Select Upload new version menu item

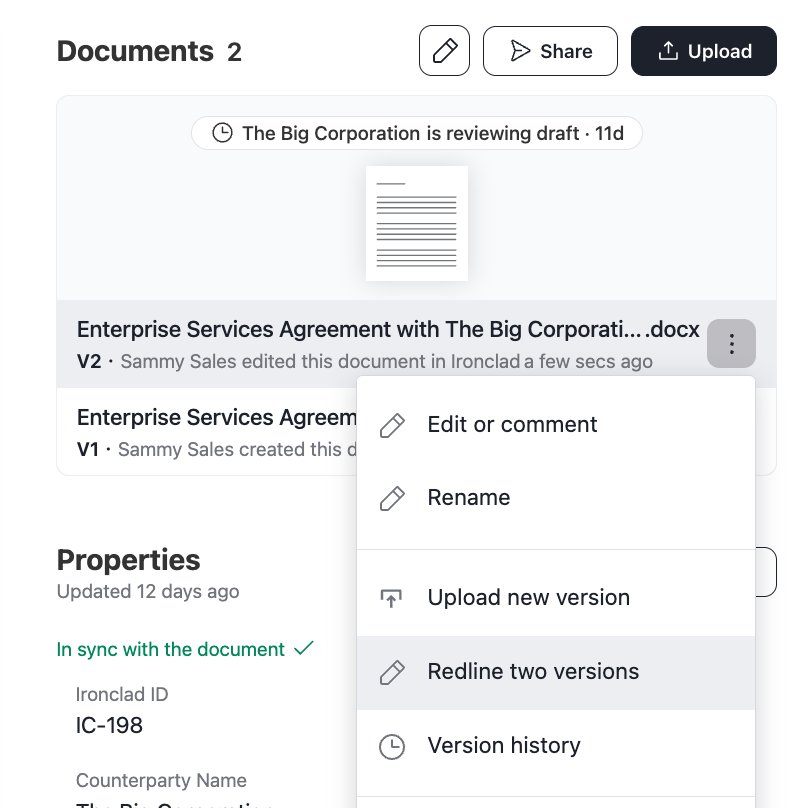coord(556,598)
